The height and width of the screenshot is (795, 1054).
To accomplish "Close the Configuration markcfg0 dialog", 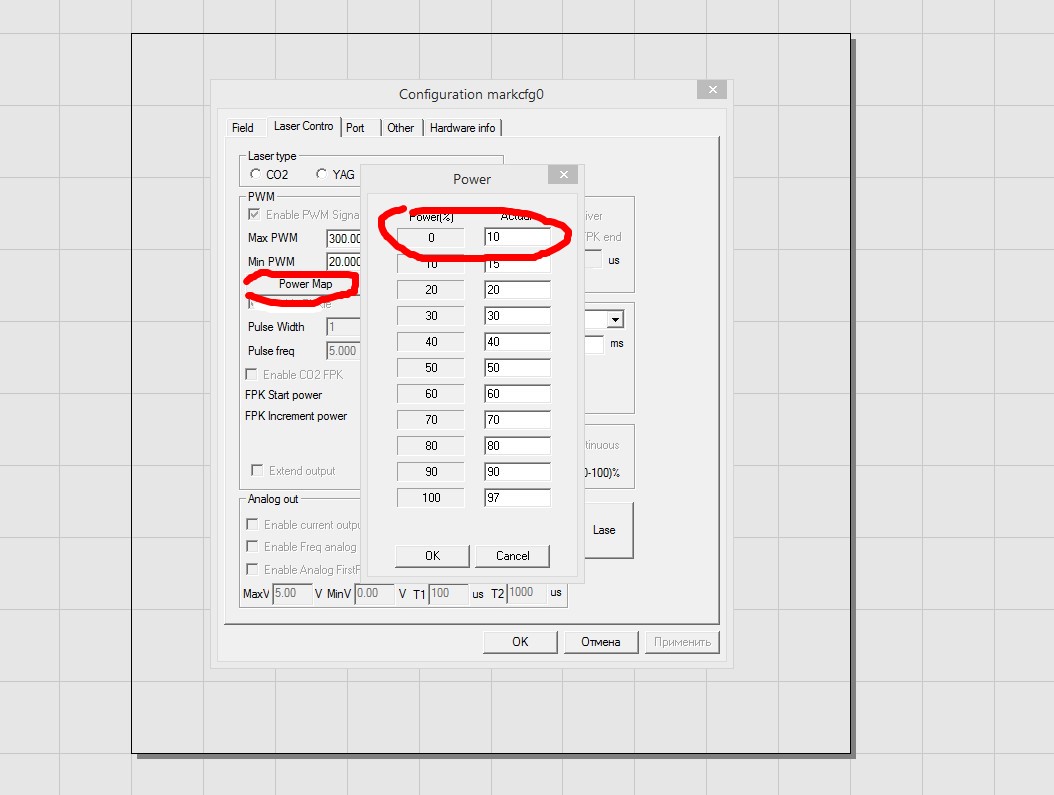I will point(712,90).
